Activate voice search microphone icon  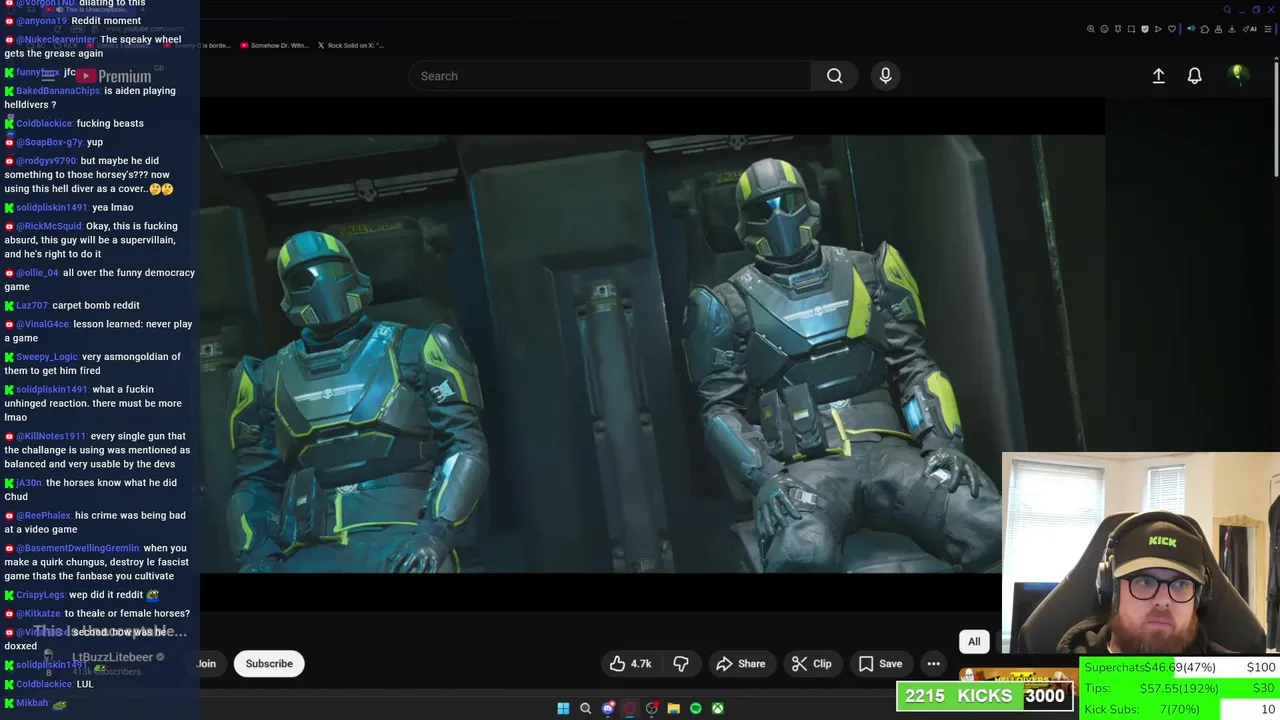click(x=885, y=76)
